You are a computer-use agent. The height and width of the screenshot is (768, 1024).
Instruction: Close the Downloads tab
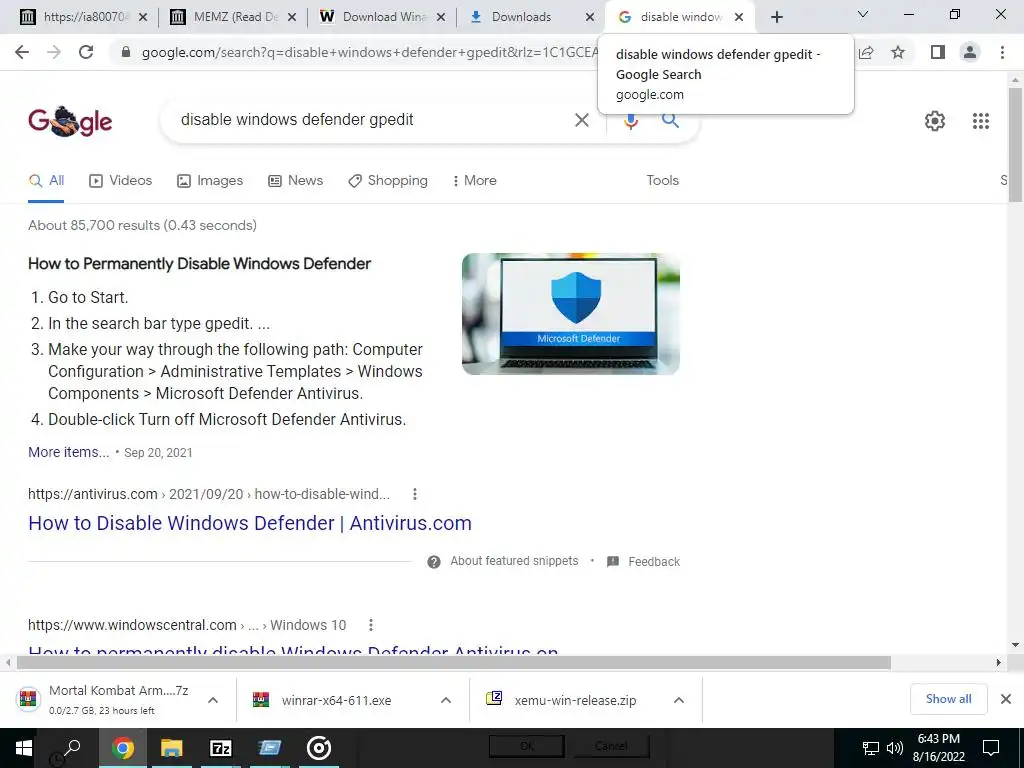coord(590,17)
